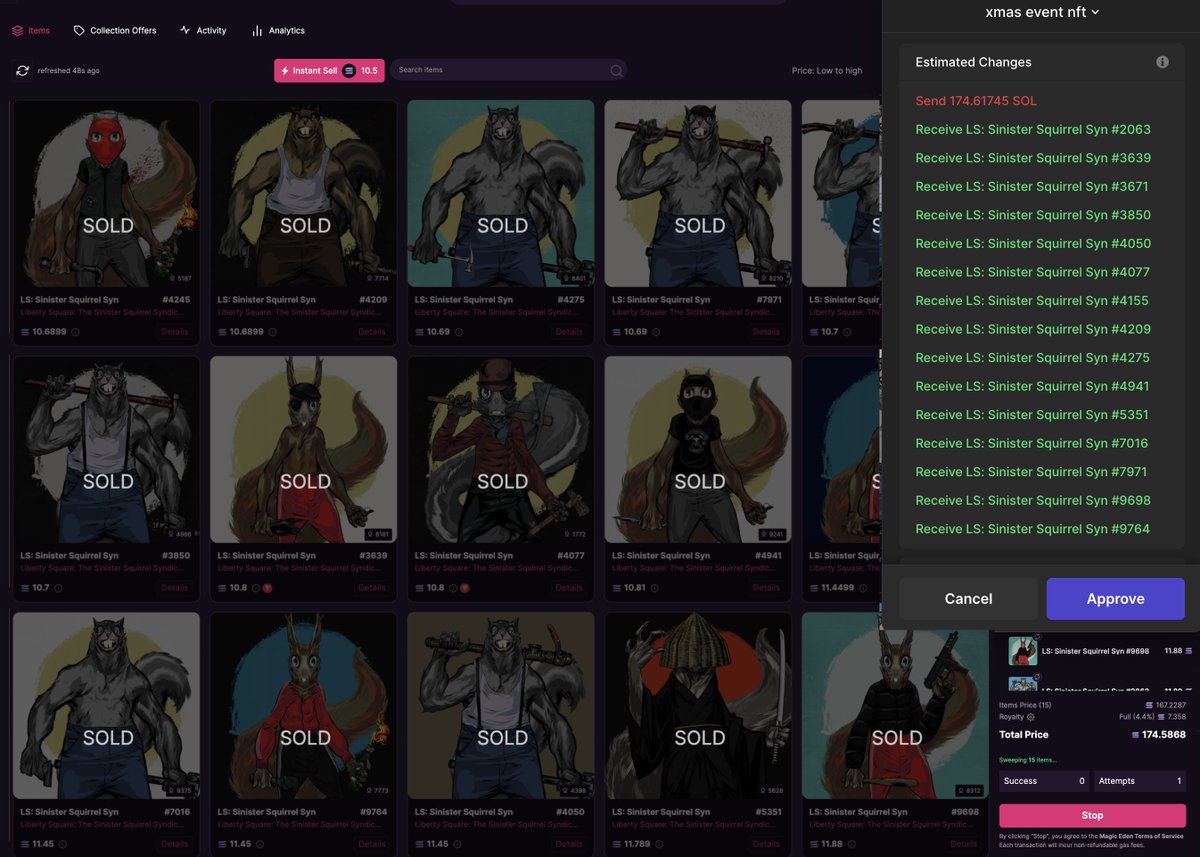Viewport: 1200px width, 857px height.
Task: Click the 'Sweeping 15 items...' status text
Action: coord(1027,760)
